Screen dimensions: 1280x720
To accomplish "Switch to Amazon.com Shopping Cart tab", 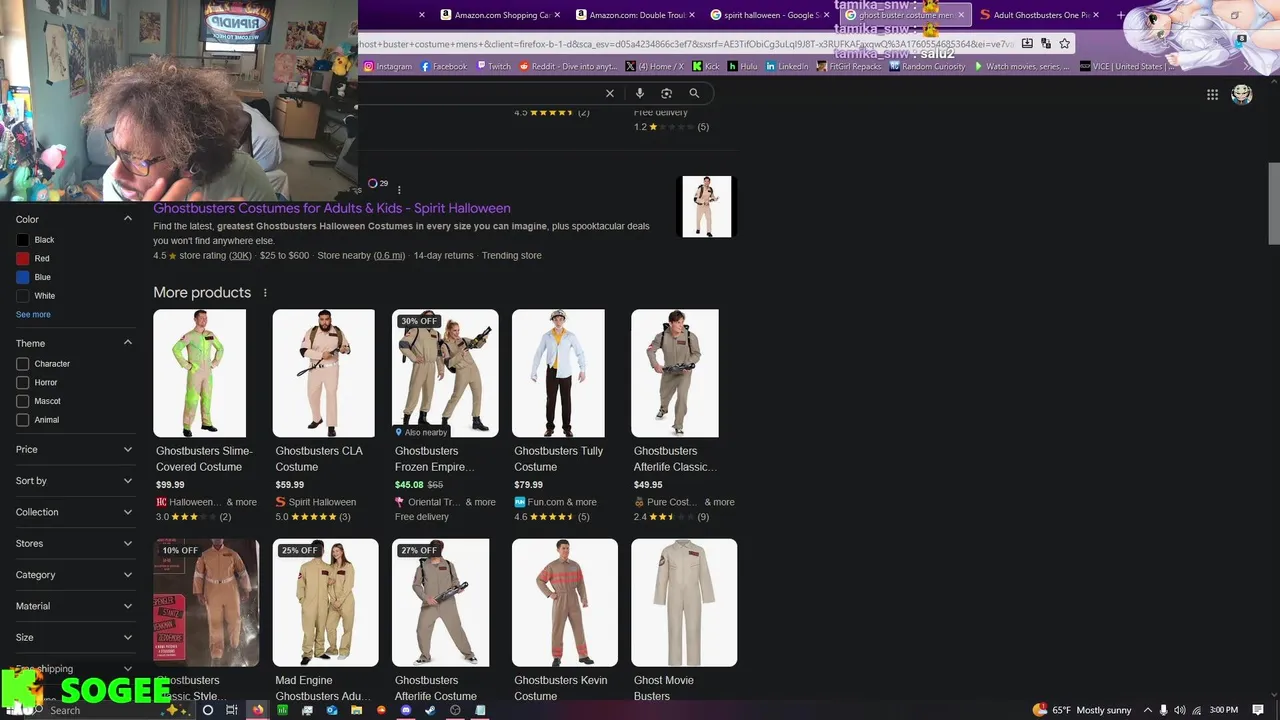I will [x=500, y=15].
